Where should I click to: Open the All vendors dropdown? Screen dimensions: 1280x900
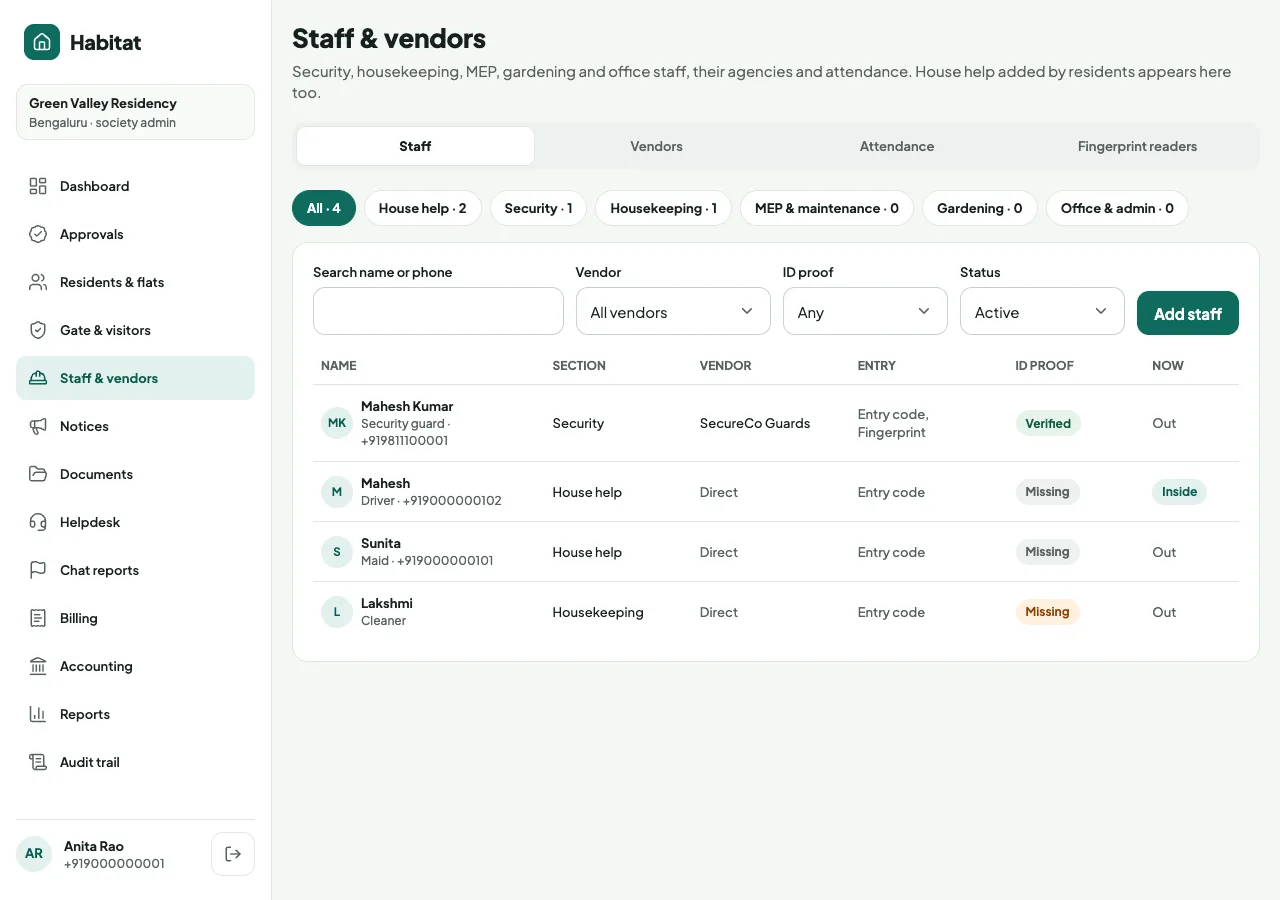click(x=673, y=311)
